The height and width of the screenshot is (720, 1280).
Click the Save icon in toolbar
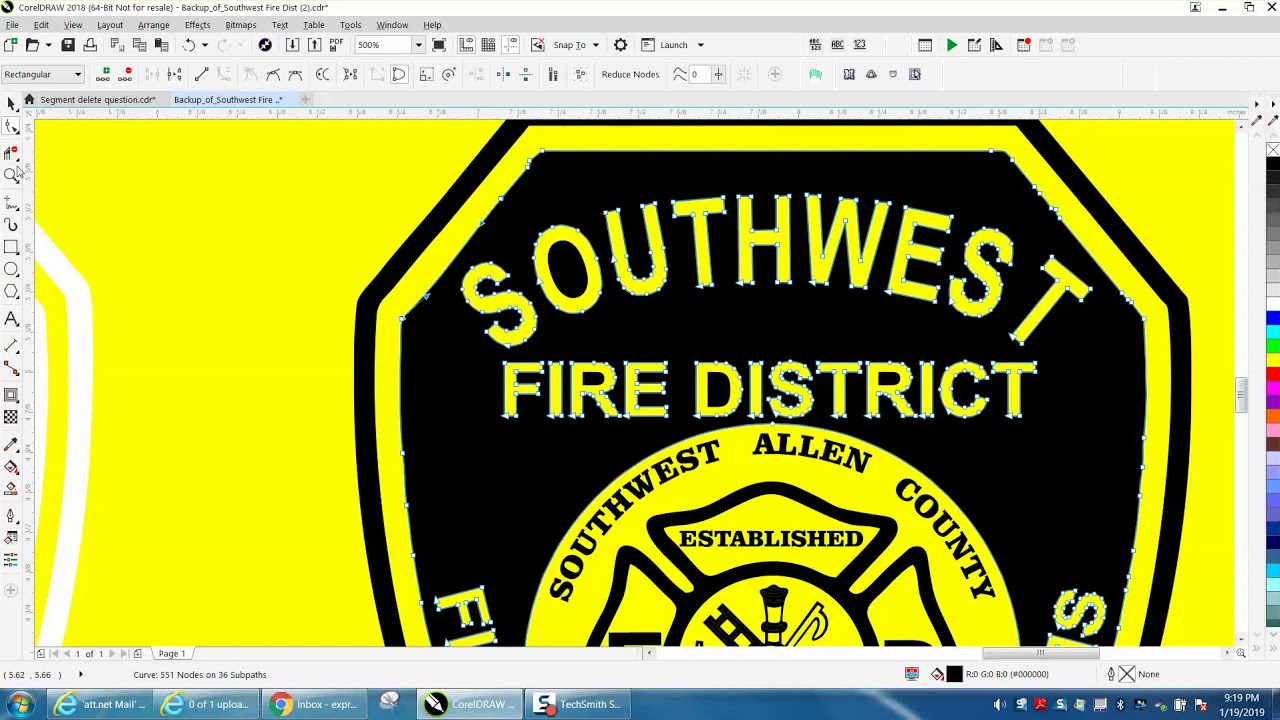click(x=68, y=45)
